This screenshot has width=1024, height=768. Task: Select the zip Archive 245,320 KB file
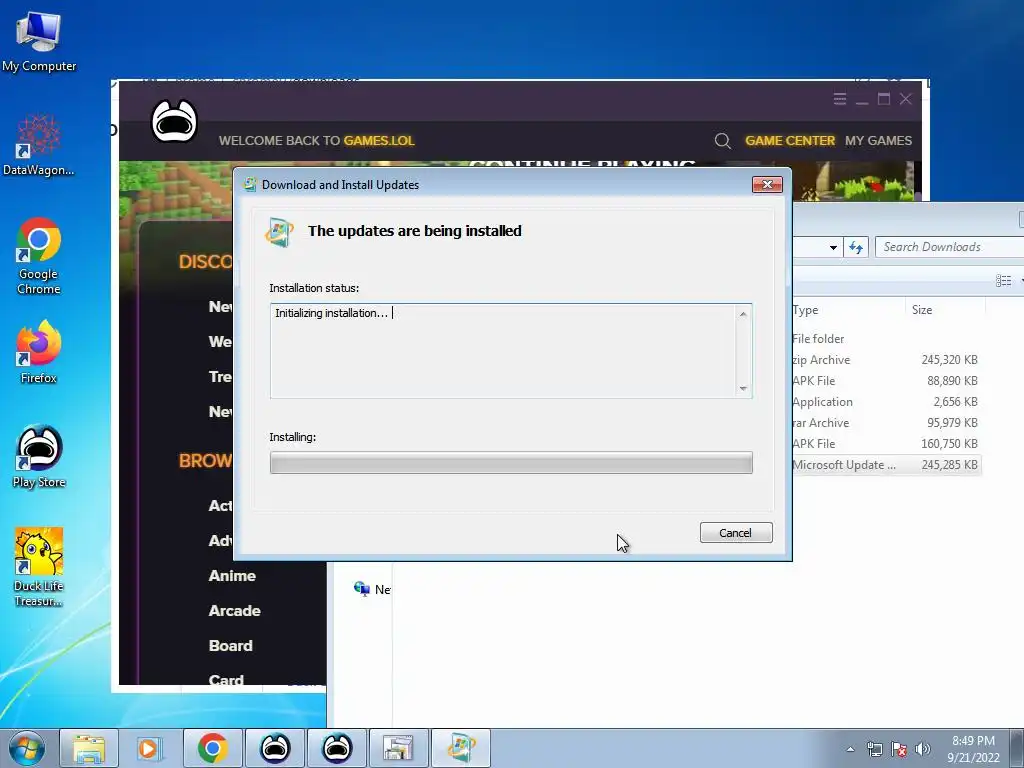[x=885, y=360]
